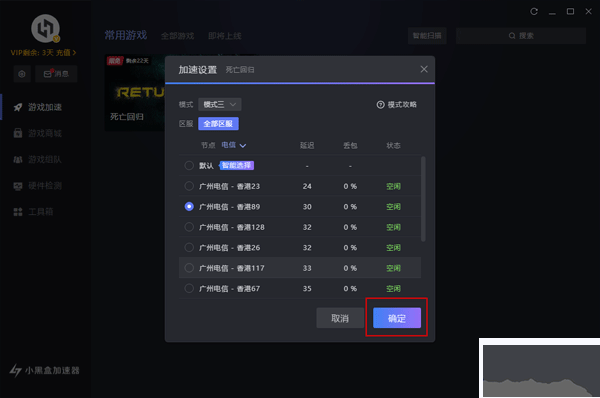Click the 延迟 column header
The image size is (600, 398).
(x=307, y=145)
